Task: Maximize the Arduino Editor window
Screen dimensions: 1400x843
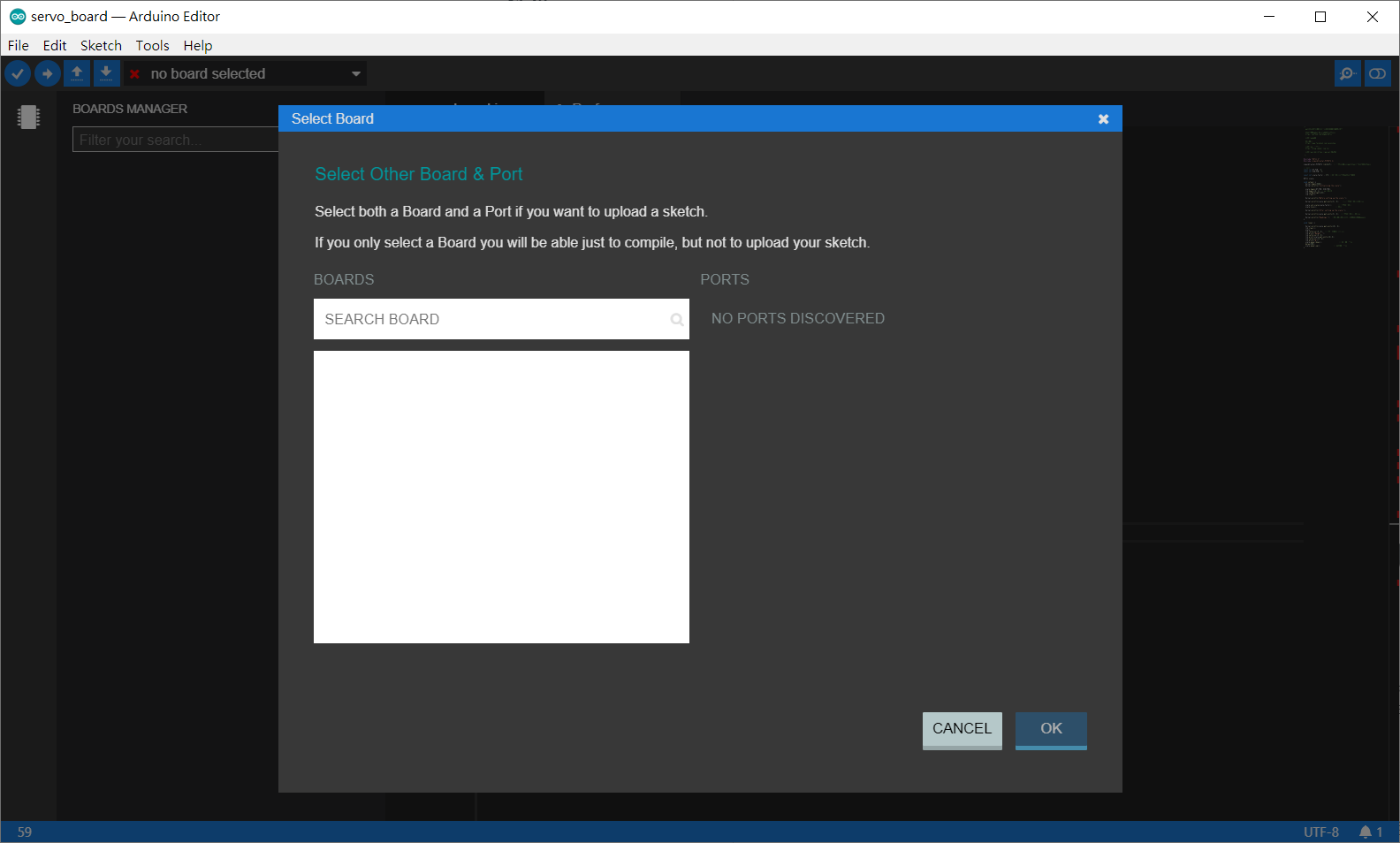Action: 1320,17
